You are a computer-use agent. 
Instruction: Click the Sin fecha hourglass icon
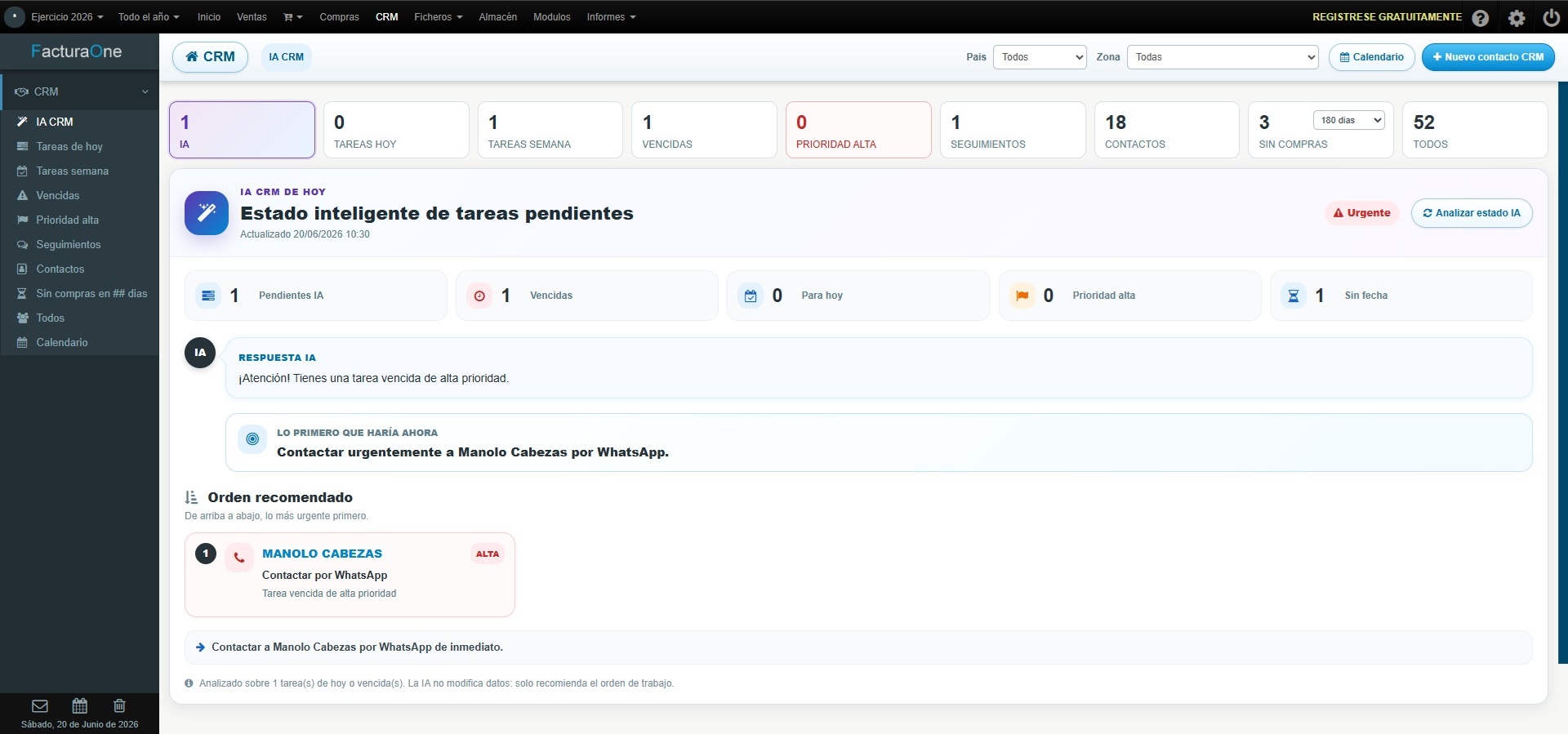click(1294, 296)
